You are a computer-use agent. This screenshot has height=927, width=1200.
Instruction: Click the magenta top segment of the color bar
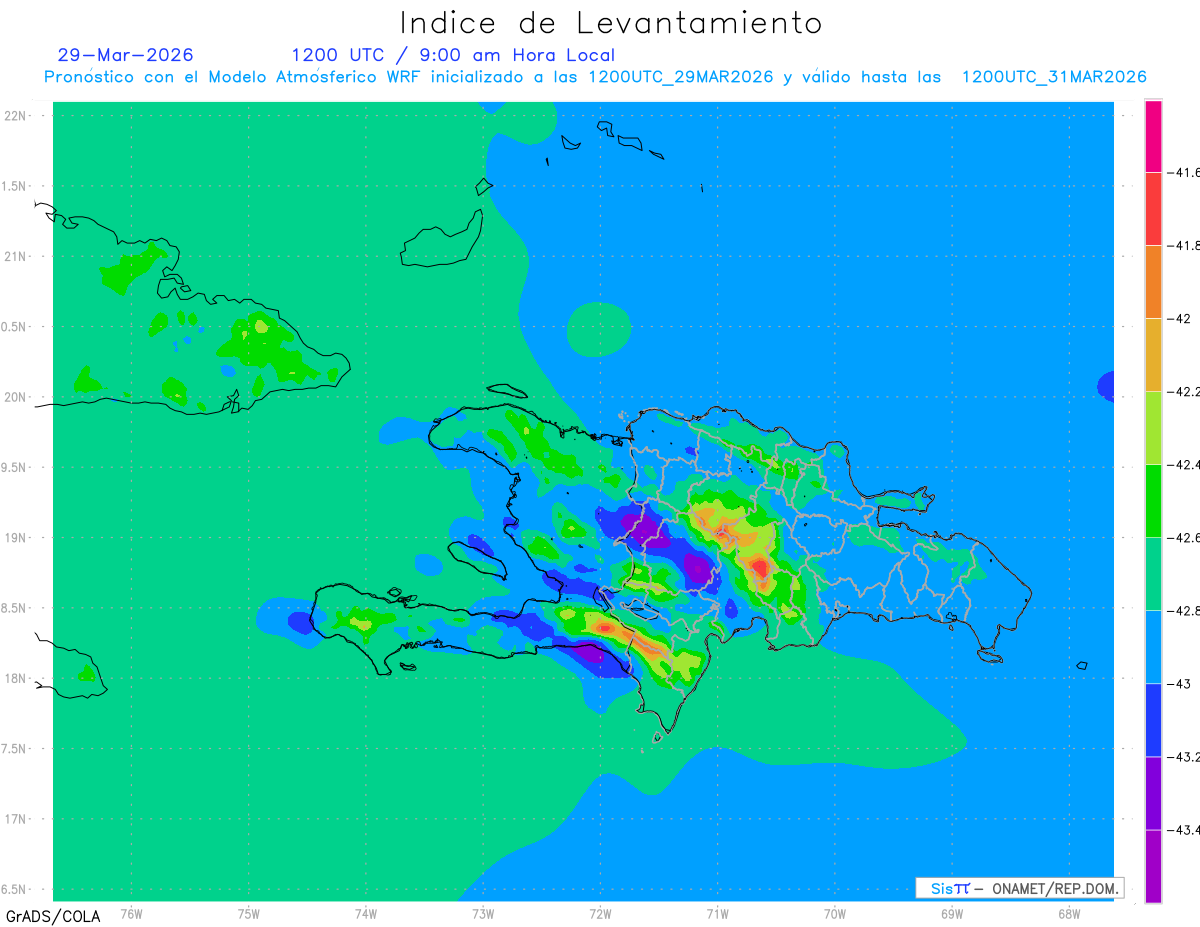click(x=1153, y=136)
